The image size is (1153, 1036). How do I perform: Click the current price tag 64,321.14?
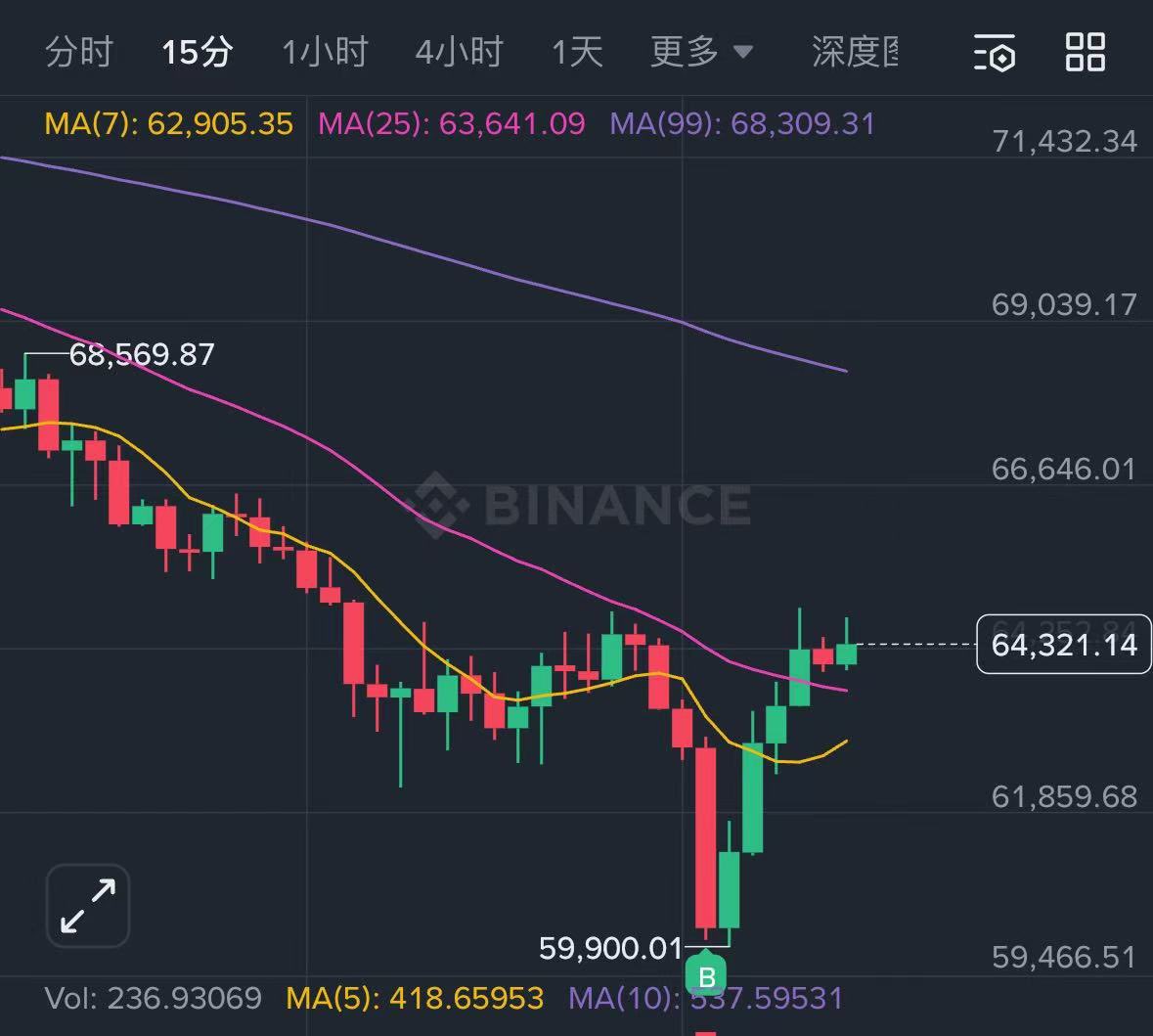coord(1063,645)
